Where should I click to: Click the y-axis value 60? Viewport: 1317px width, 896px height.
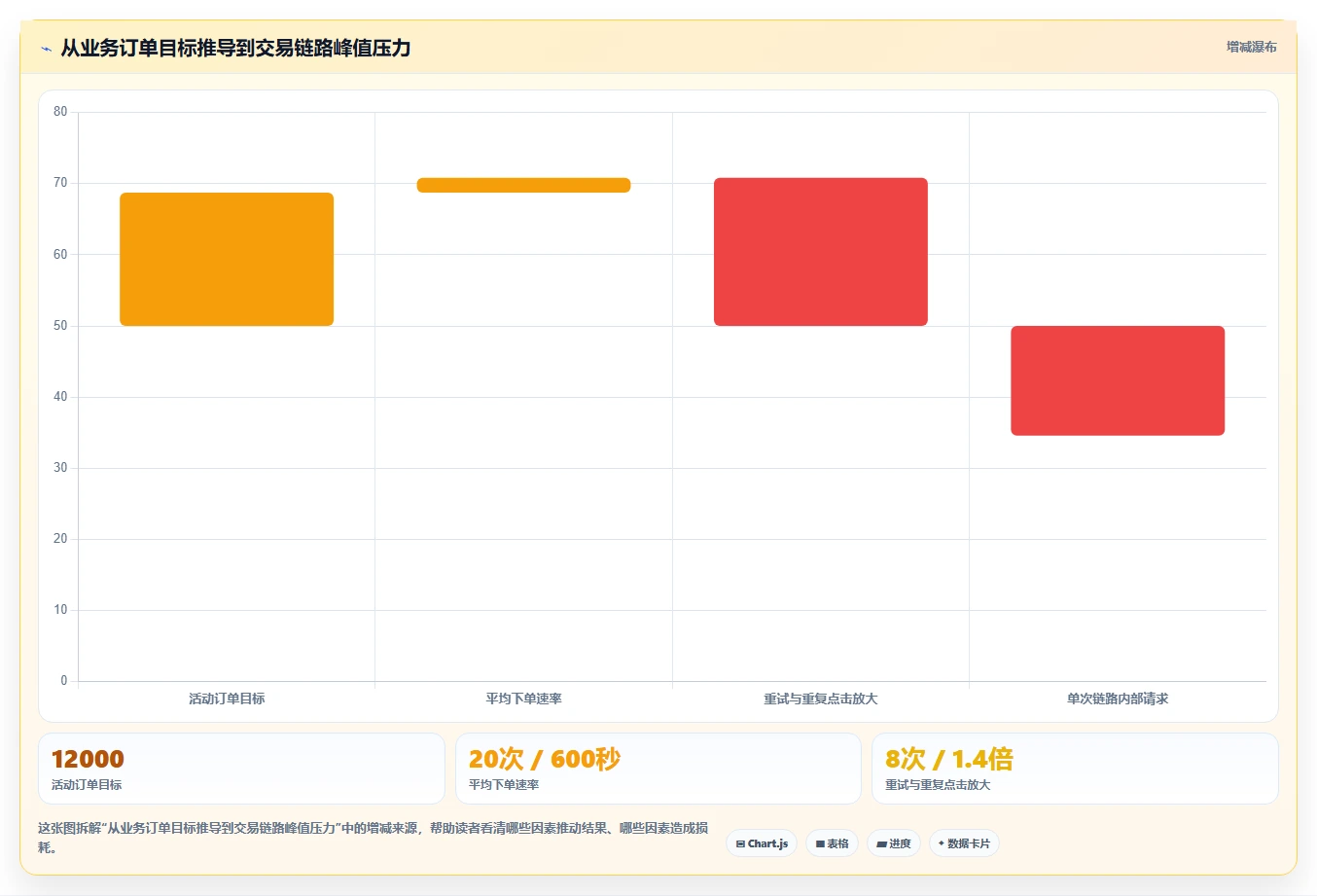coord(60,254)
